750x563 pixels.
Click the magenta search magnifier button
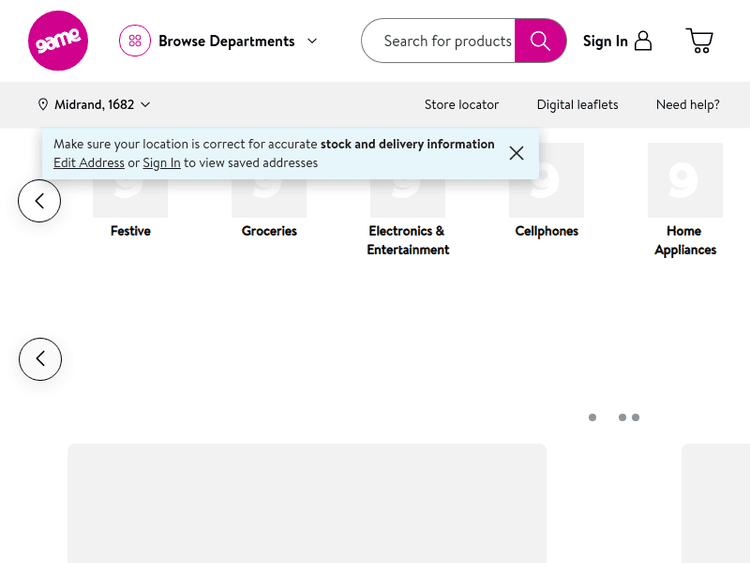[x=540, y=41]
